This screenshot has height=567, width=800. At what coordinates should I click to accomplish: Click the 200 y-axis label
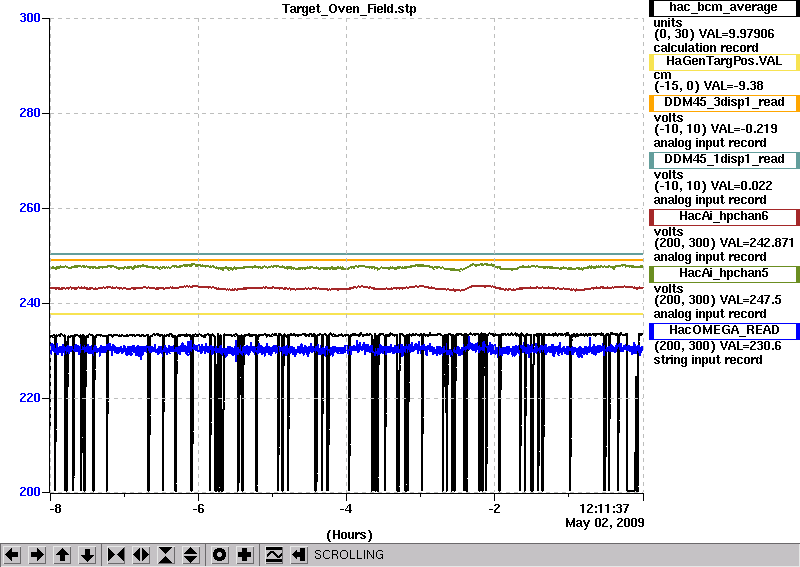(30, 492)
